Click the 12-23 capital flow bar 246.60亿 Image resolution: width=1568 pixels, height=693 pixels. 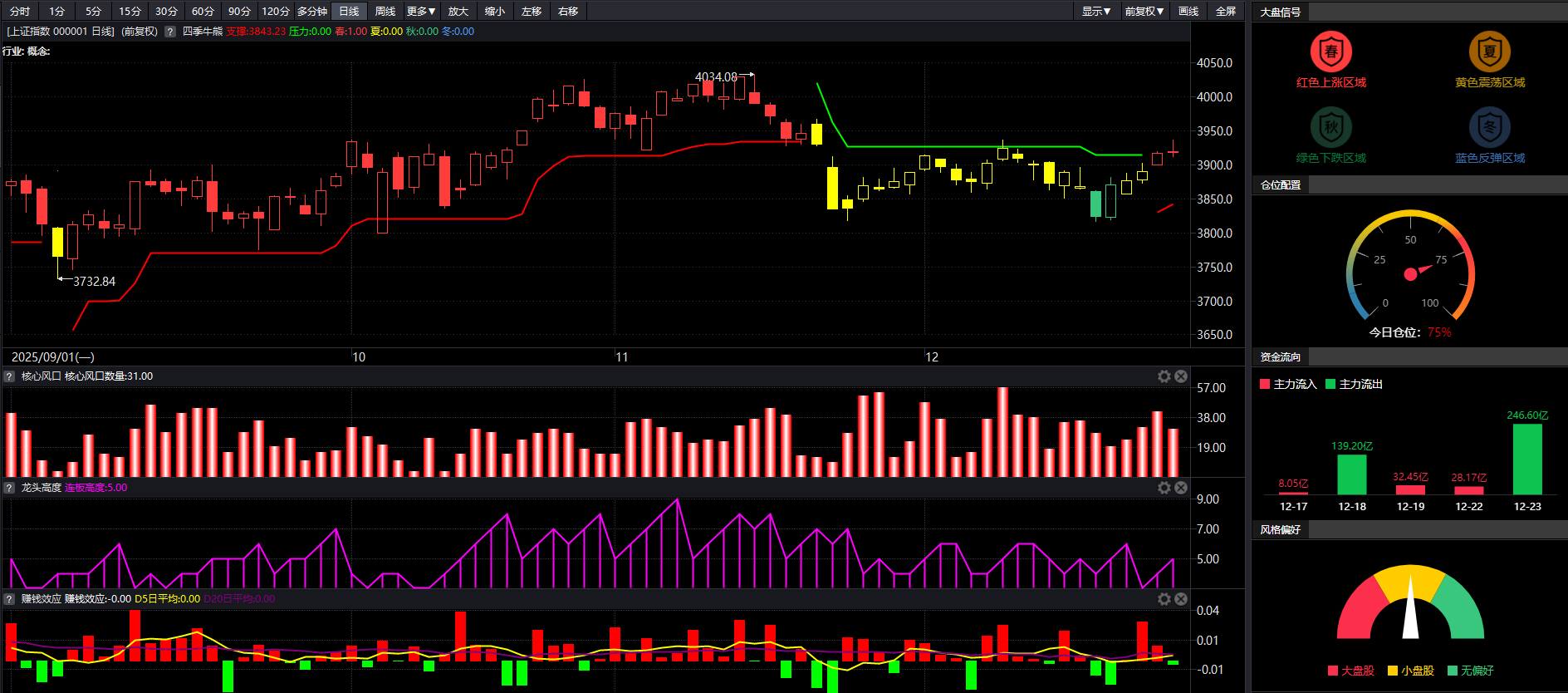(x=1527, y=460)
